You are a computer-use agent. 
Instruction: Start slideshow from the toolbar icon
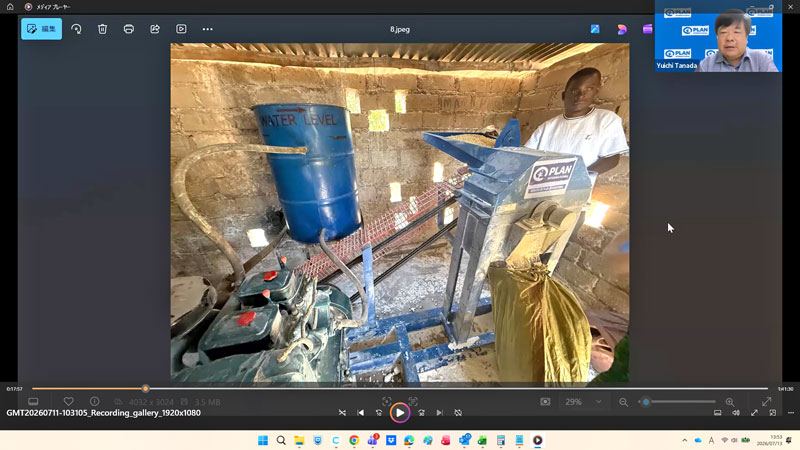tap(181, 29)
